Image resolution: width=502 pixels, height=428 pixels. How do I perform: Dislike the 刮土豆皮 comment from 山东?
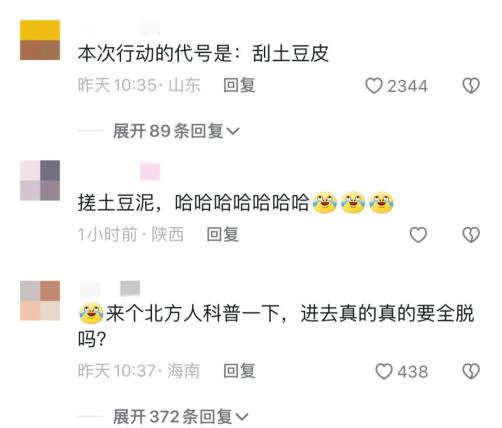(471, 86)
